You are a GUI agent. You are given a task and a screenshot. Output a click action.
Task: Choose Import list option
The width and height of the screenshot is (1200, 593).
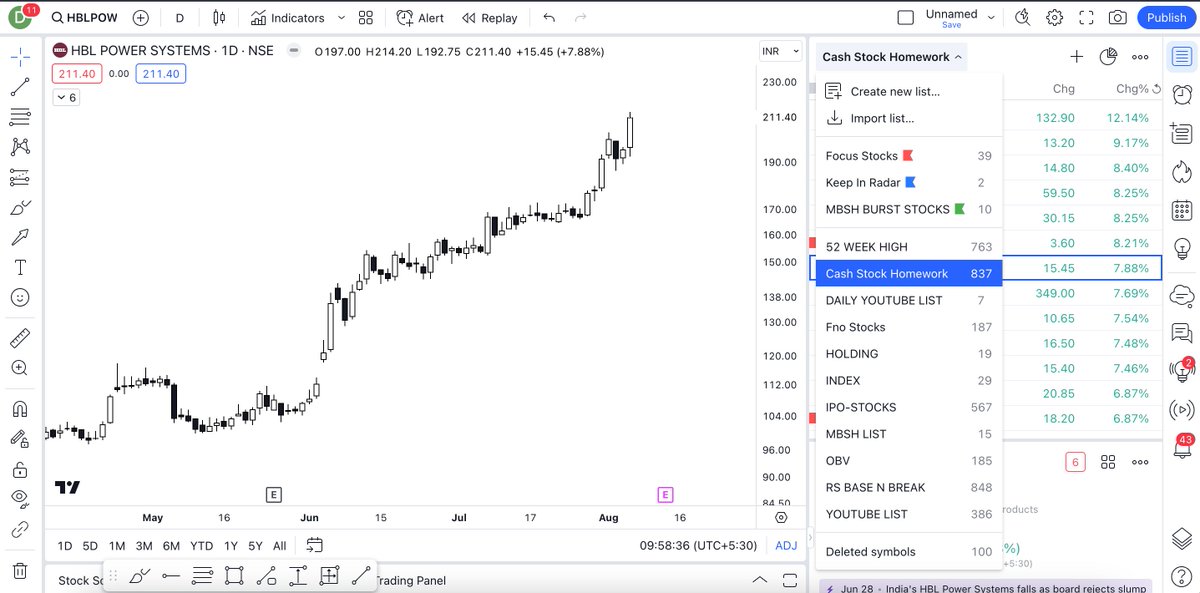pyautogui.click(x=909, y=118)
